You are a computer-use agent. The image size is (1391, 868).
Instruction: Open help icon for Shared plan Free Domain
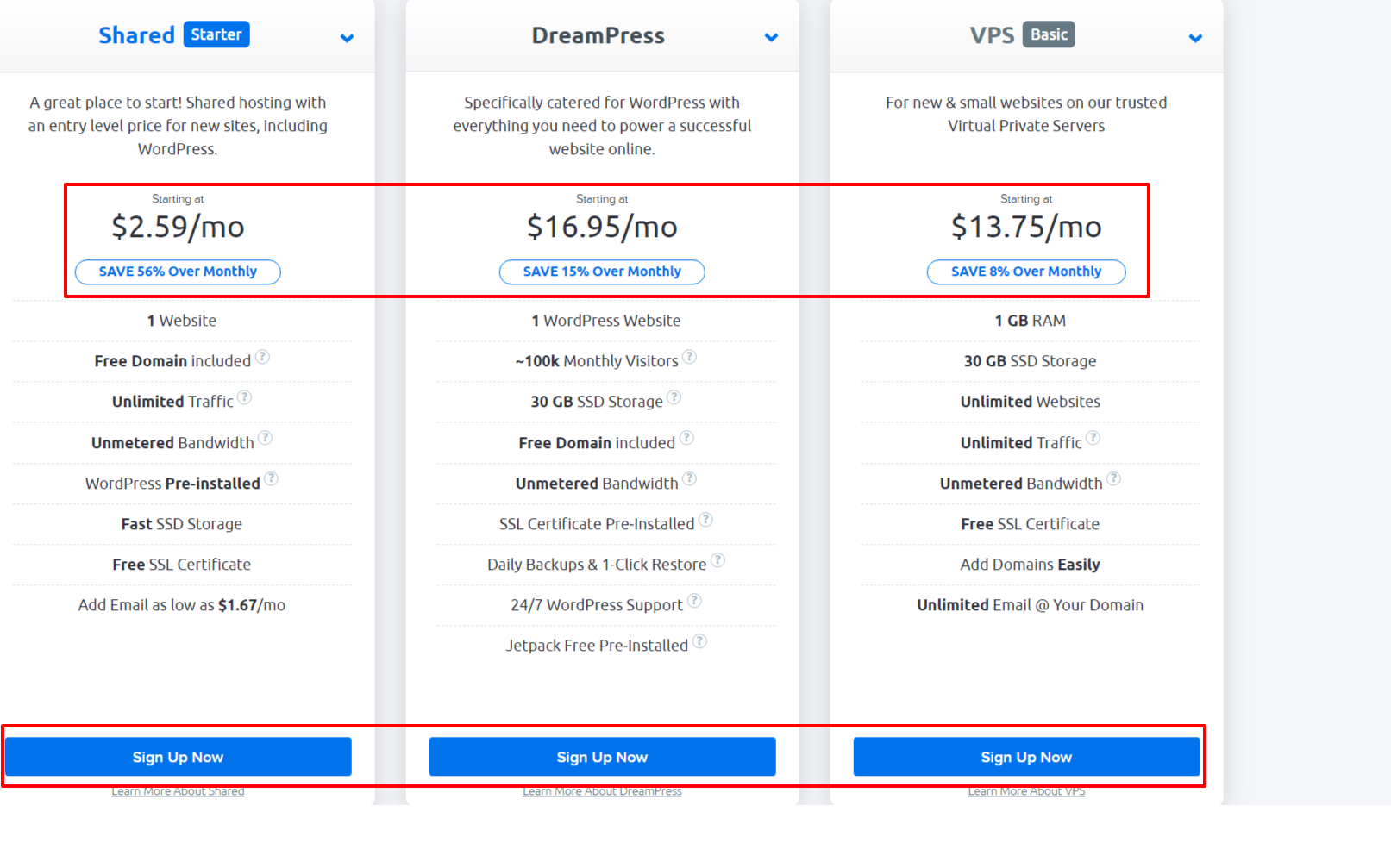263,357
